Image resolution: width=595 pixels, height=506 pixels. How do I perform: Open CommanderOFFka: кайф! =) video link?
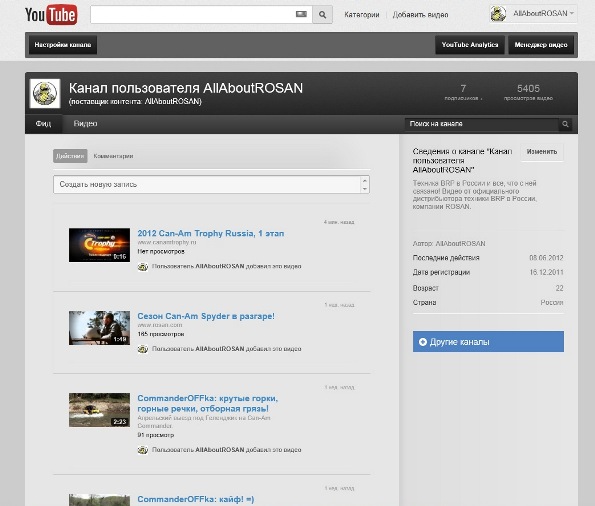[x=196, y=499]
